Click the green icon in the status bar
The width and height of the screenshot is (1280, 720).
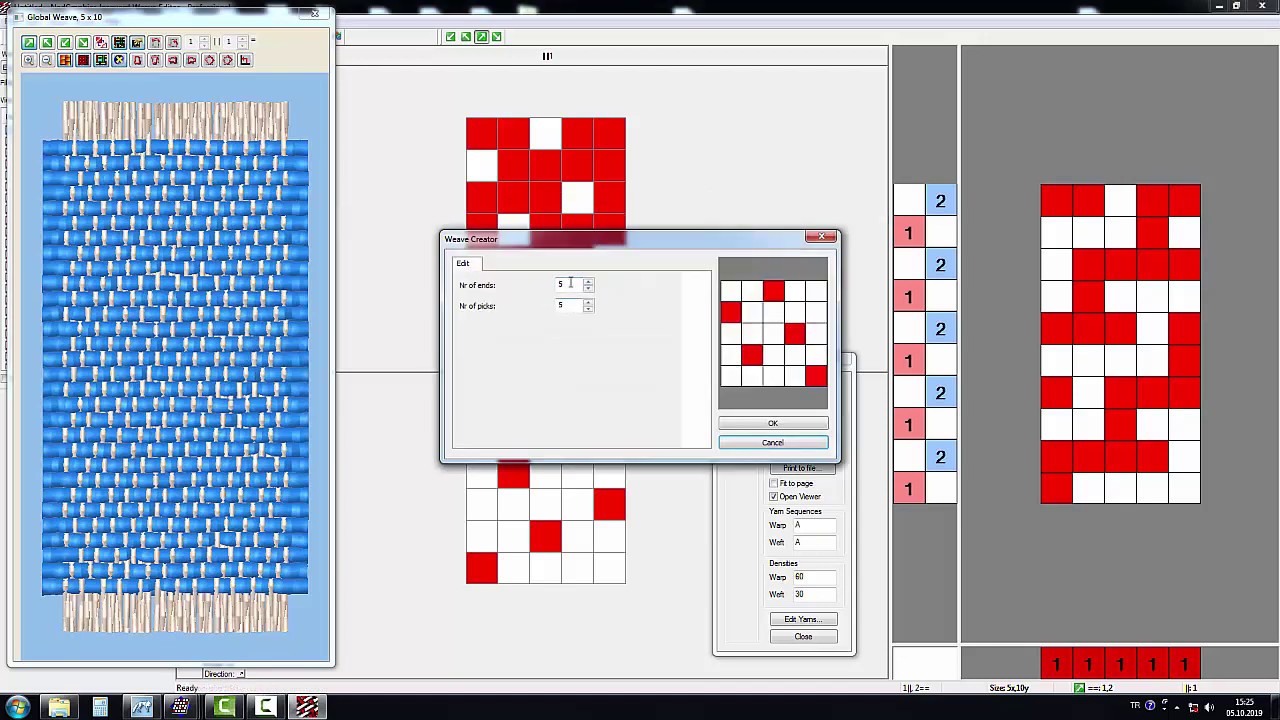pyautogui.click(x=1079, y=688)
